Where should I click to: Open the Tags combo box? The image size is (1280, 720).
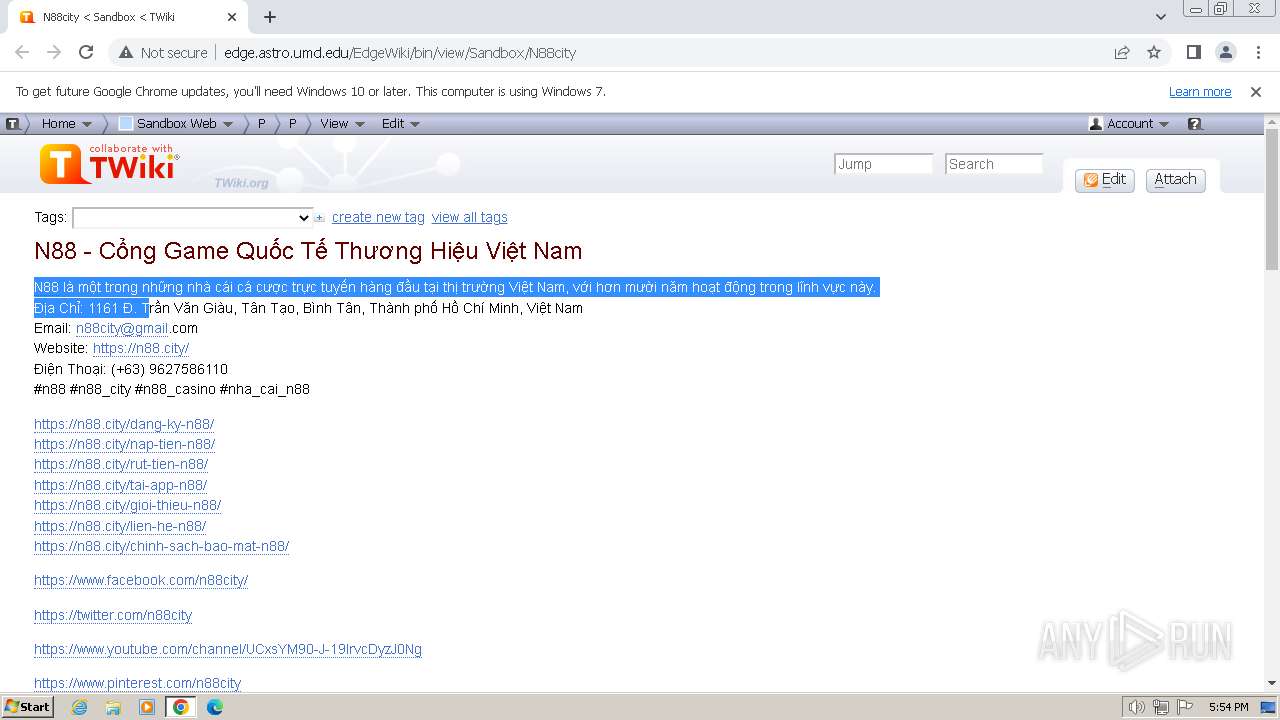pos(193,218)
